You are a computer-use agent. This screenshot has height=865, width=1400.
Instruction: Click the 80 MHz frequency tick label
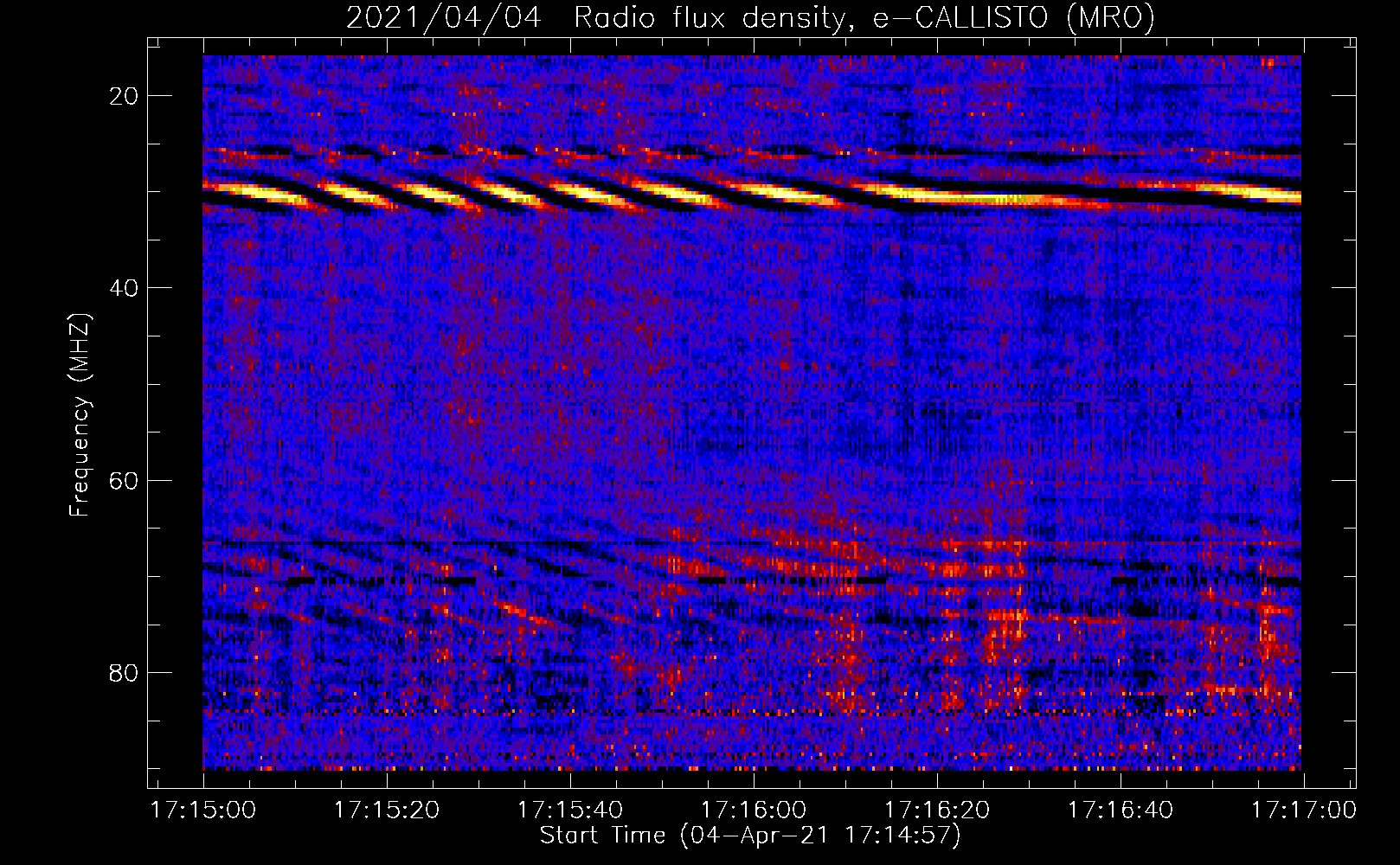[x=125, y=672]
